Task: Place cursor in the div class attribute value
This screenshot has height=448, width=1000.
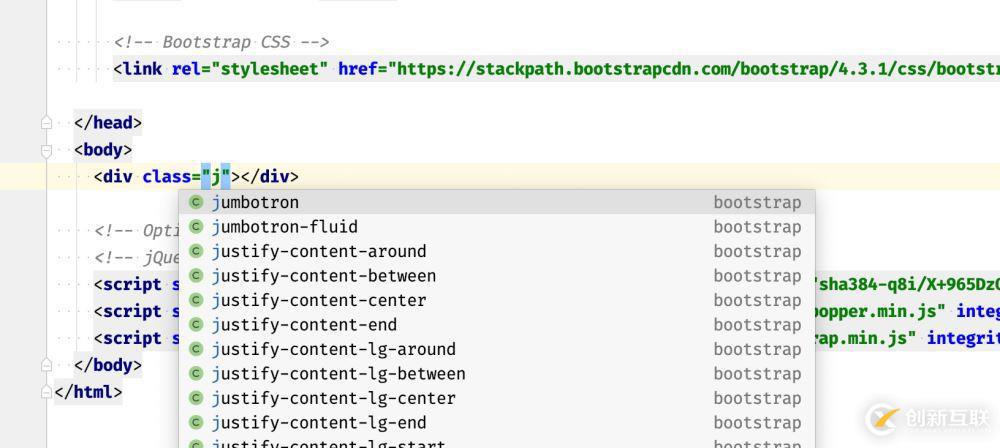Action: coord(216,176)
